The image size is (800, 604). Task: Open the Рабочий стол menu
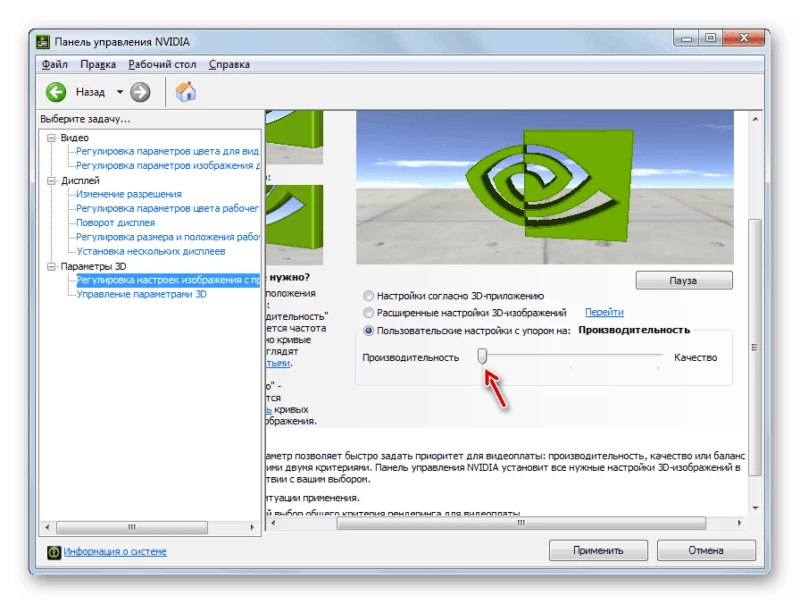163,64
